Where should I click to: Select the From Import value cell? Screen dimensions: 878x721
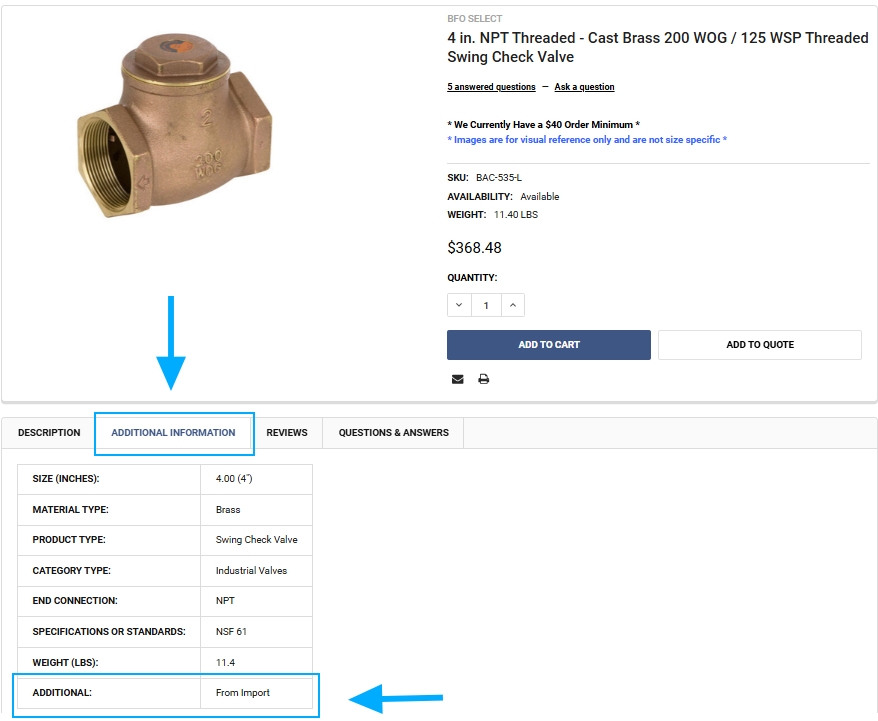coord(243,692)
